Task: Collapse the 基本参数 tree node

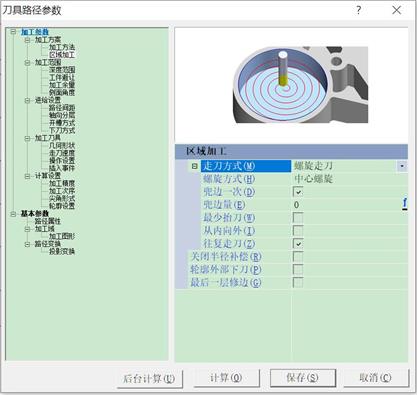Action: coord(13,214)
